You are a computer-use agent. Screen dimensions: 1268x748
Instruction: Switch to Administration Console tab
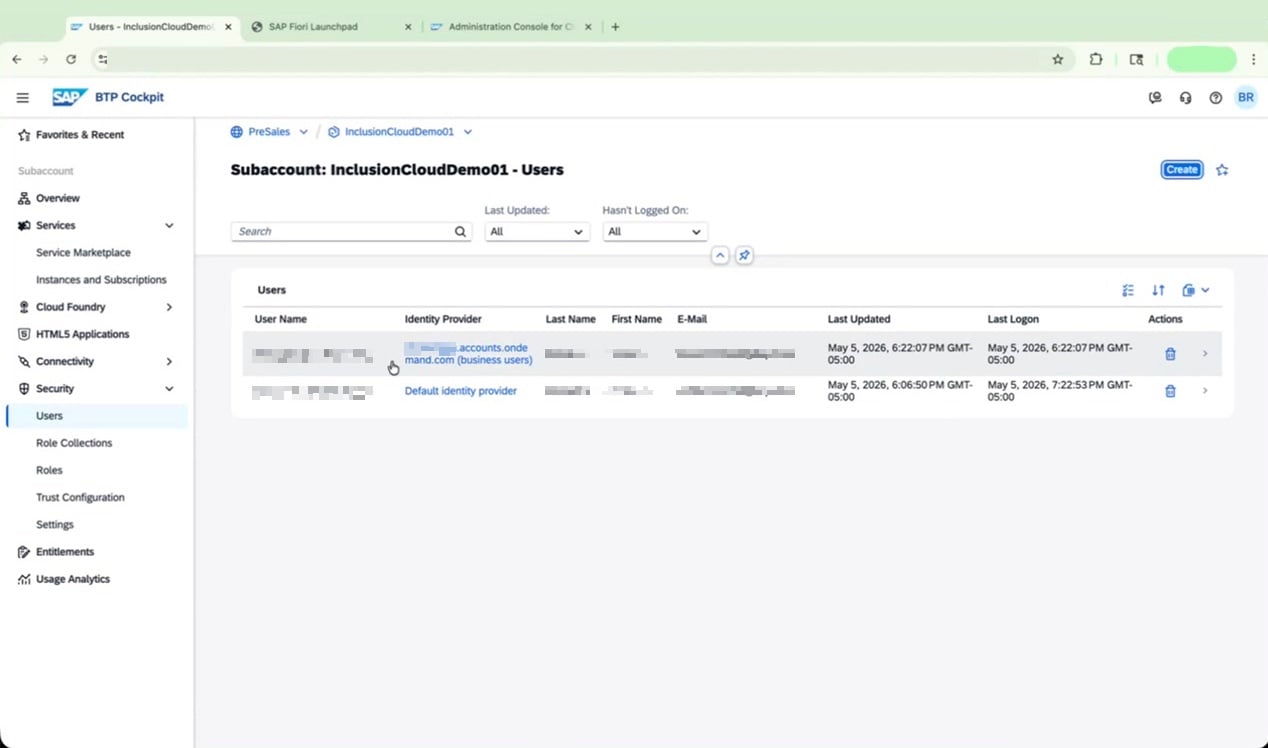pos(512,27)
